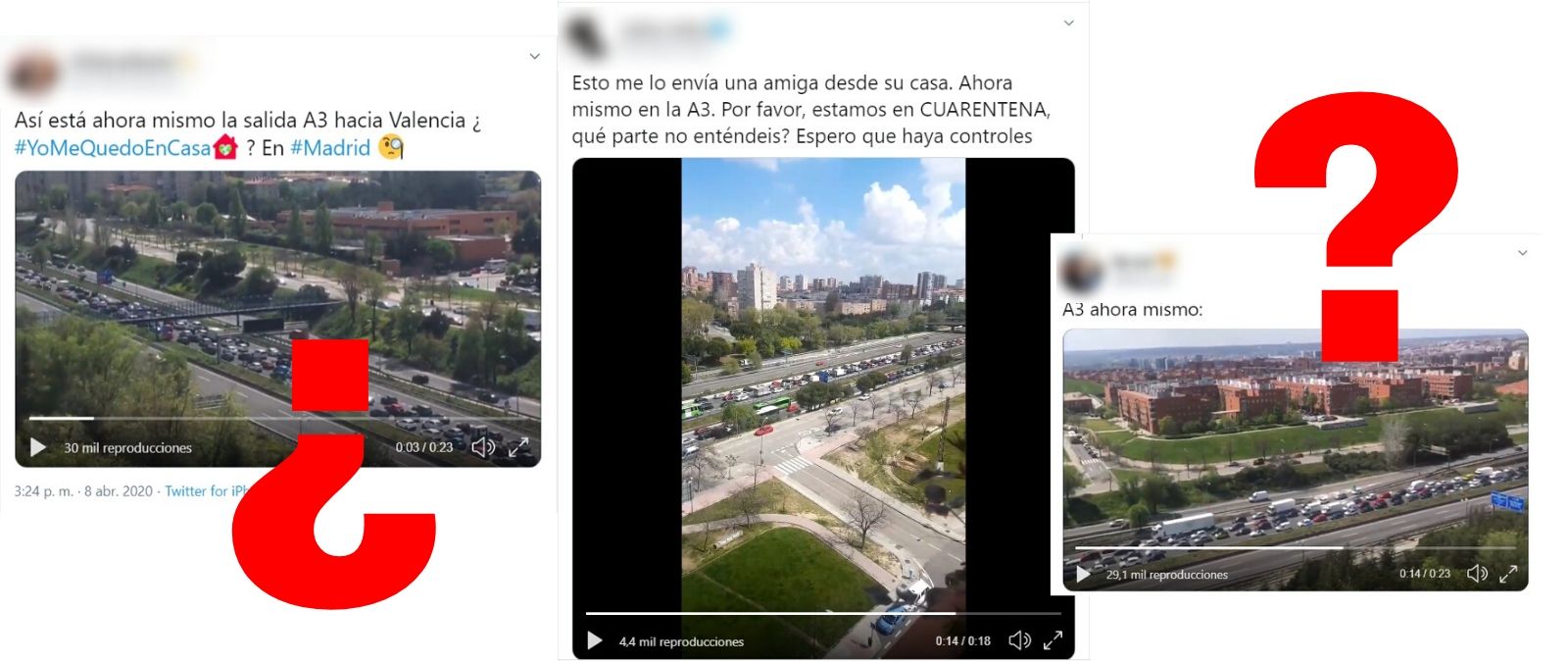
Task: Play the 'A3 ahora mismo' video
Action: [x=1083, y=574]
